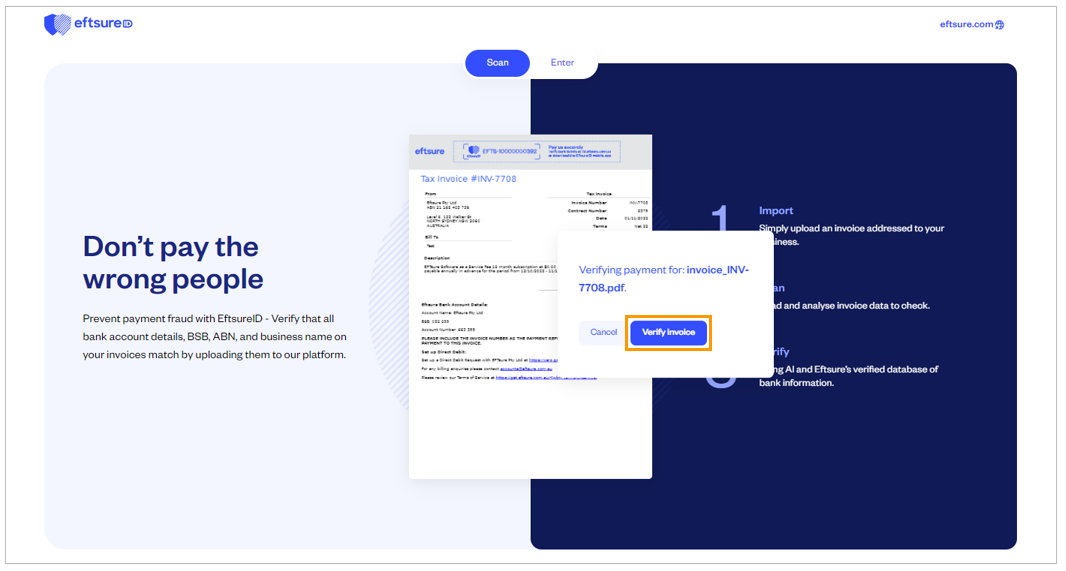Cancel the invoice verification dialog
Screen dimensions: 1066x571
click(603, 332)
